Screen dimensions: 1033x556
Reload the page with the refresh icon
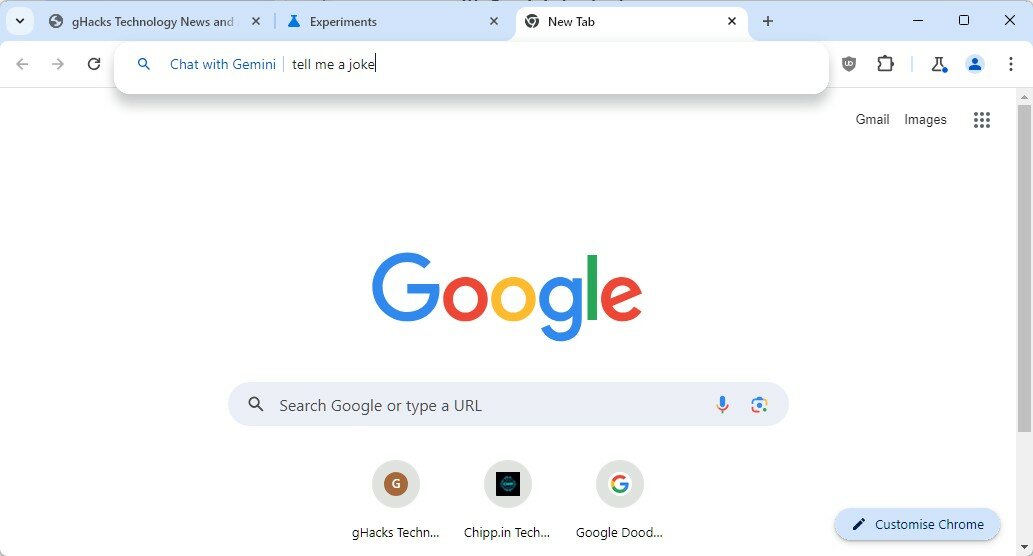pos(94,64)
